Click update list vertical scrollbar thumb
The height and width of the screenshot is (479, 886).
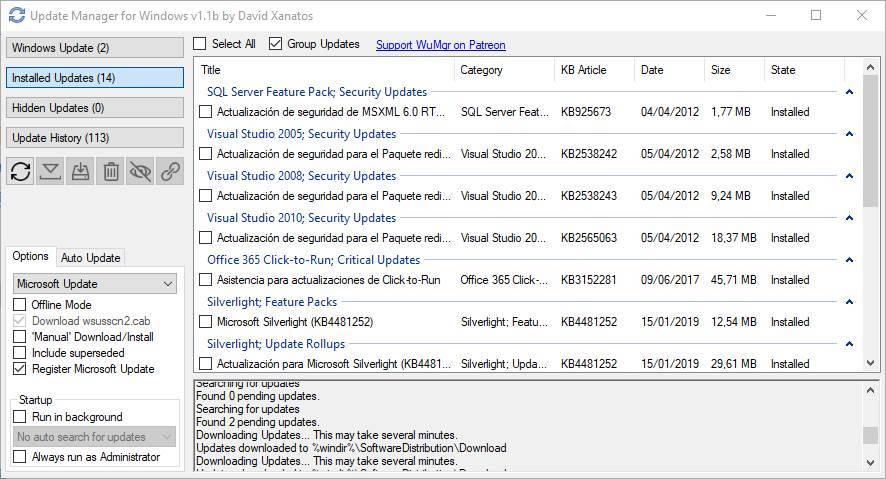click(x=870, y=141)
